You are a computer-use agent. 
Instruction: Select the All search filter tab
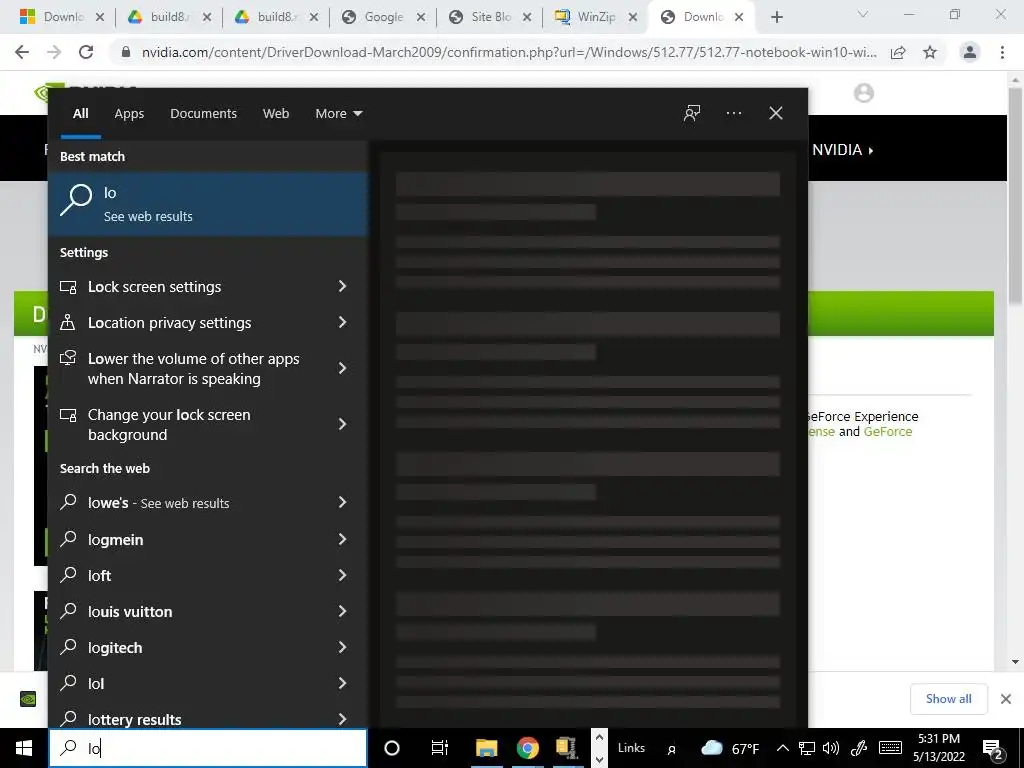click(x=80, y=114)
